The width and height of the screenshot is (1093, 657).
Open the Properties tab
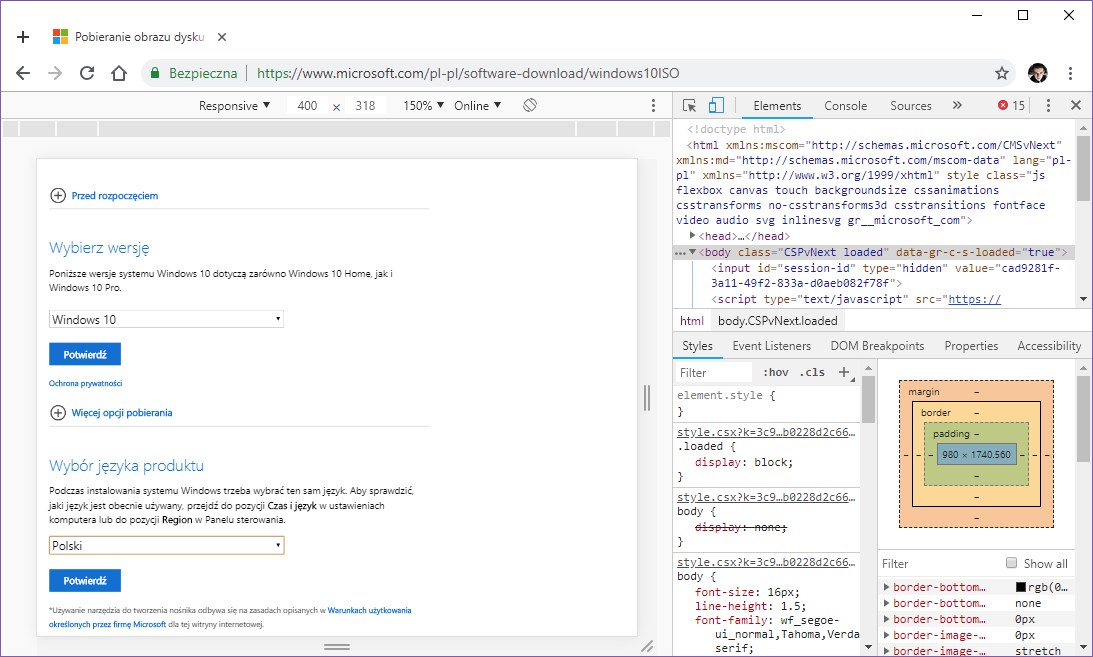coord(971,346)
